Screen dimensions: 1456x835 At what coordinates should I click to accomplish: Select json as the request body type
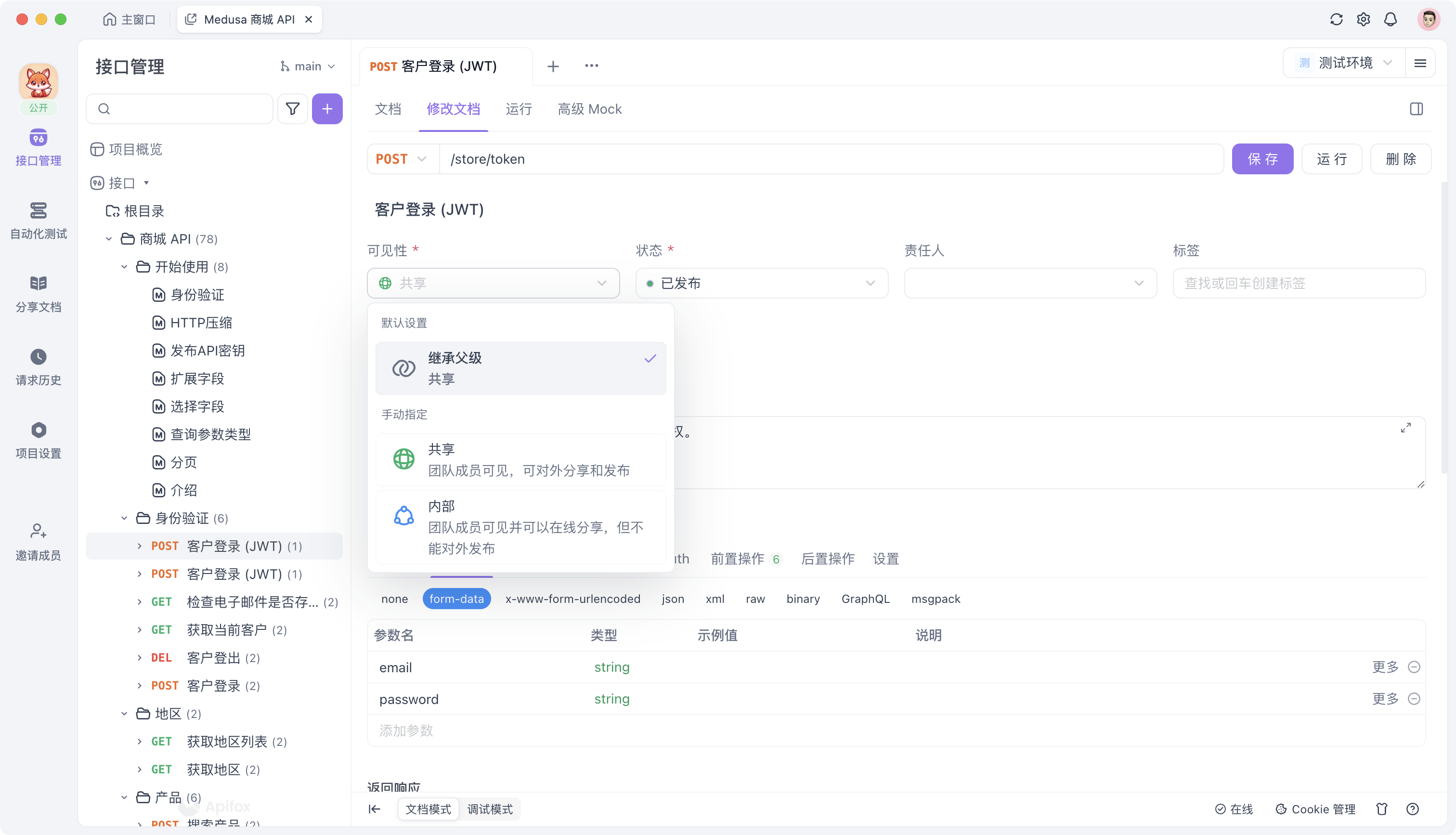673,599
